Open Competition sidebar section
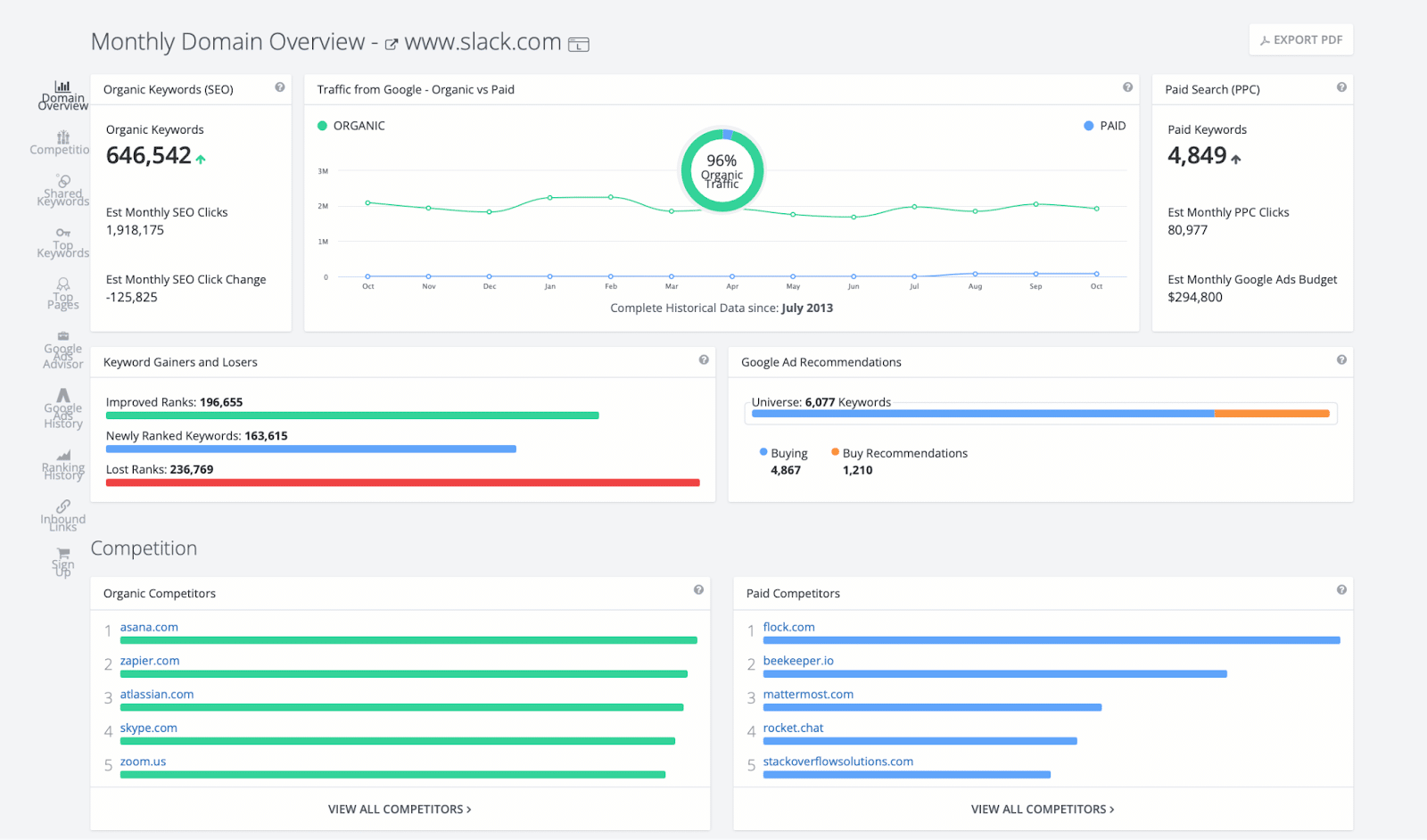This screenshot has width=1427, height=840. pyautogui.click(x=61, y=143)
